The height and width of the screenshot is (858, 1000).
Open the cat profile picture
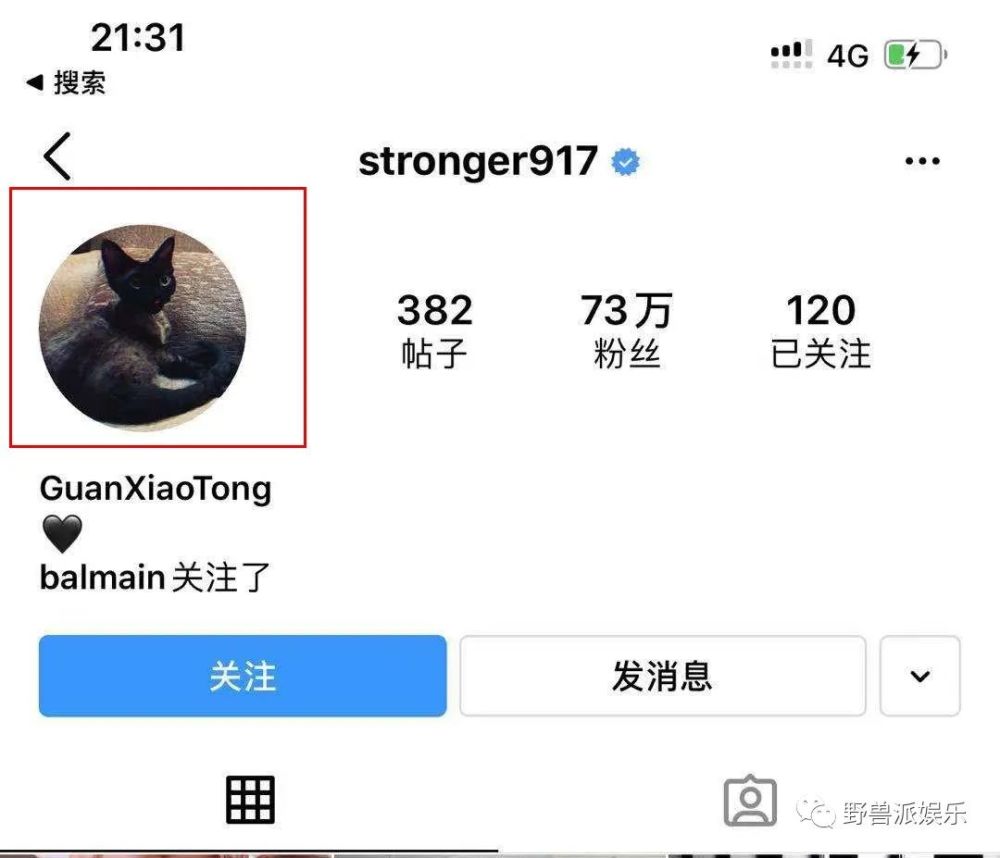tap(143, 328)
